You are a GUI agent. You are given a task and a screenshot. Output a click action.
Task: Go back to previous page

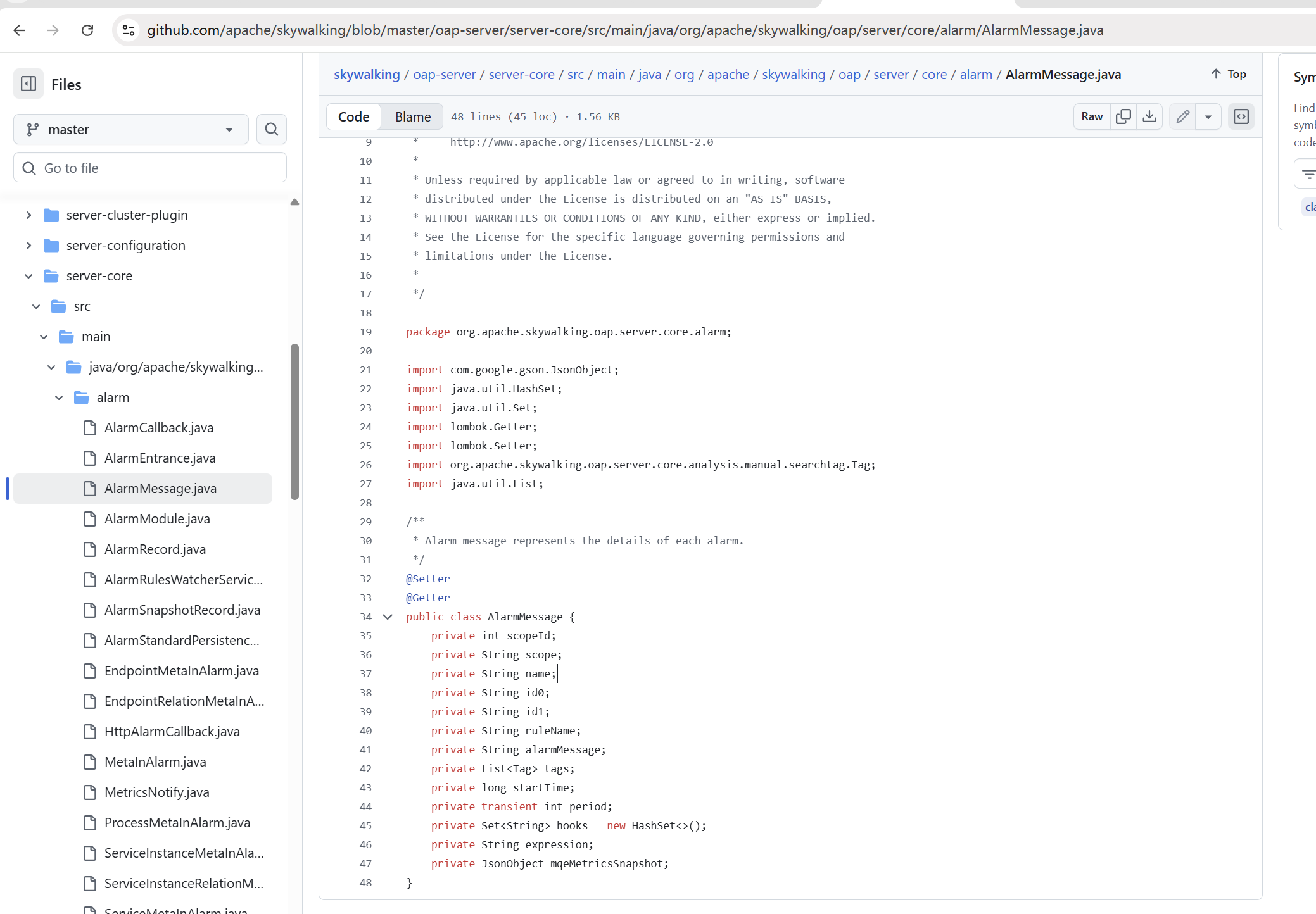pos(20,30)
